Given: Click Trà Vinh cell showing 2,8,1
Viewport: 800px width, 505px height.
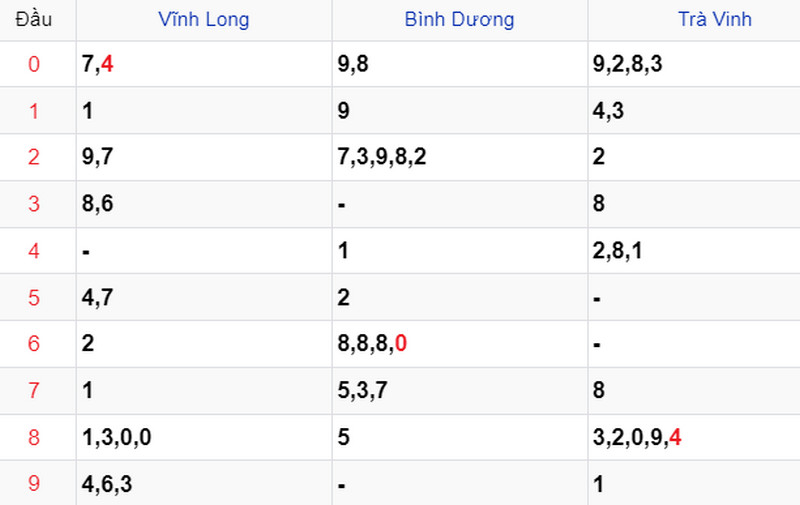Looking at the screenshot, I should click(x=694, y=250).
